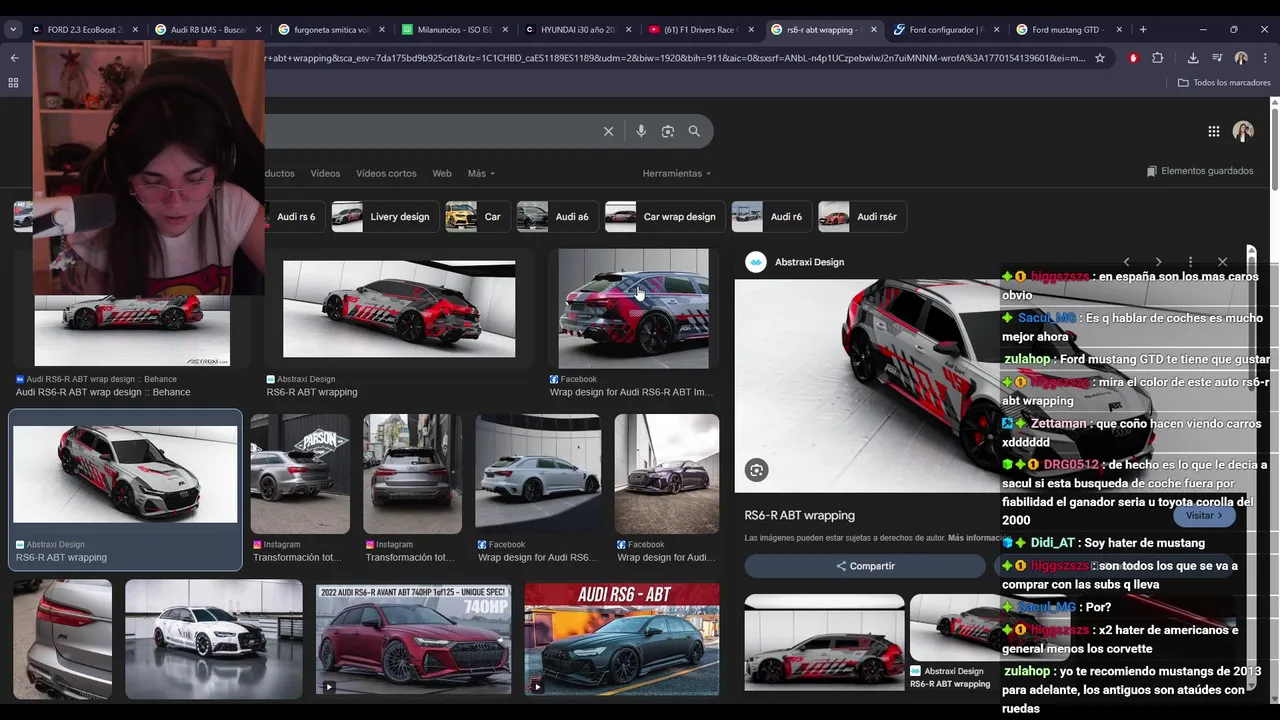The image size is (1280, 720).
Task: Click the Visitar button
Action: point(1204,515)
